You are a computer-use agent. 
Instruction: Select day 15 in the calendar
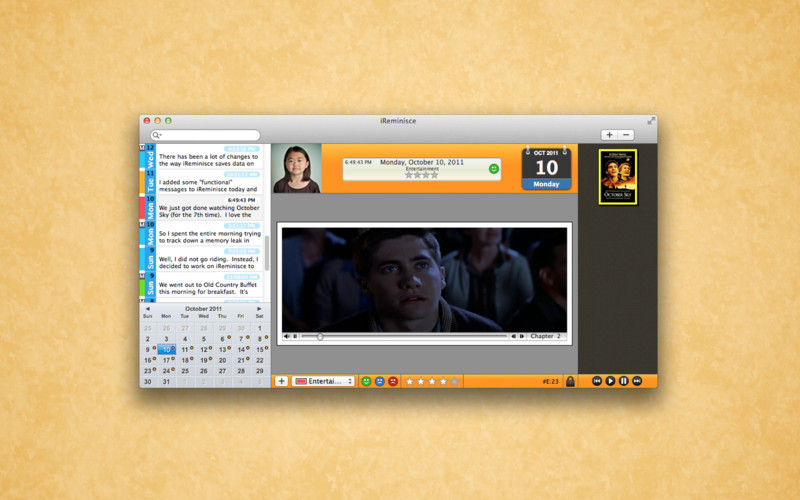point(260,349)
